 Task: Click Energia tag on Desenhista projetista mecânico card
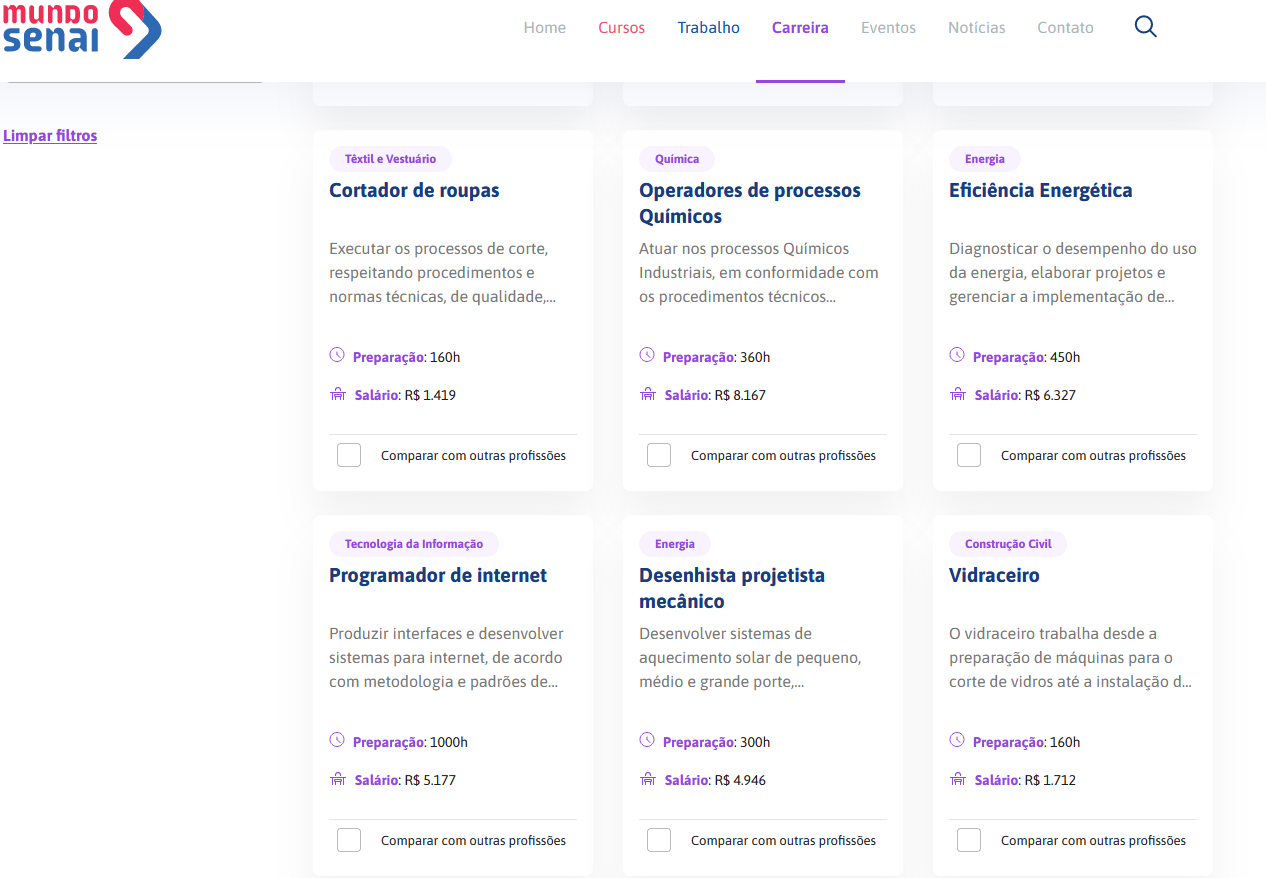point(675,544)
